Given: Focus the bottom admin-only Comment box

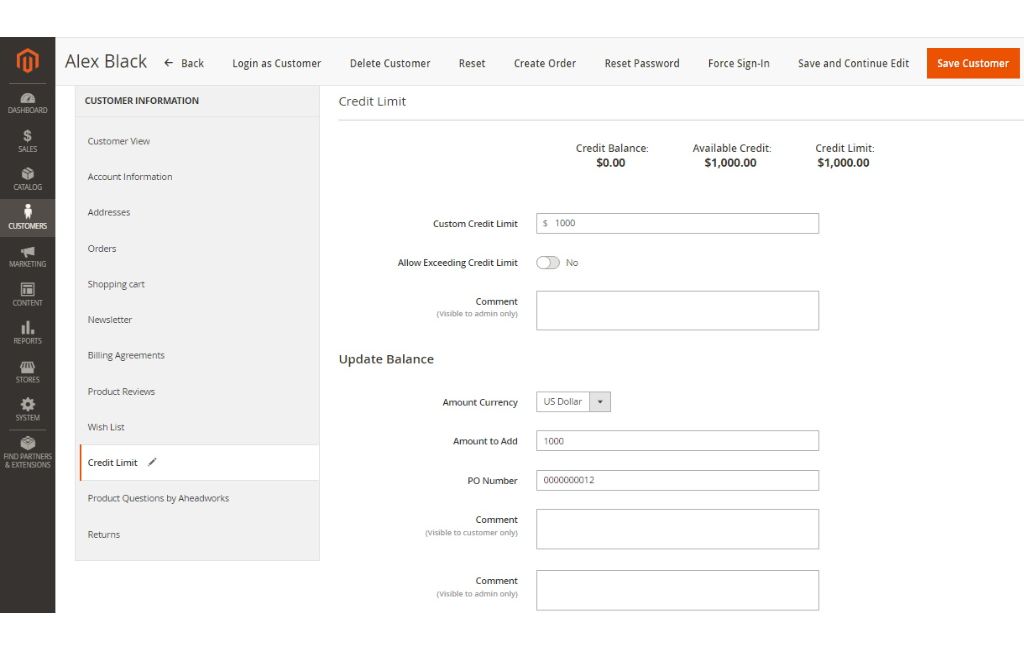Looking at the screenshot, I should [x=677, y=591].
